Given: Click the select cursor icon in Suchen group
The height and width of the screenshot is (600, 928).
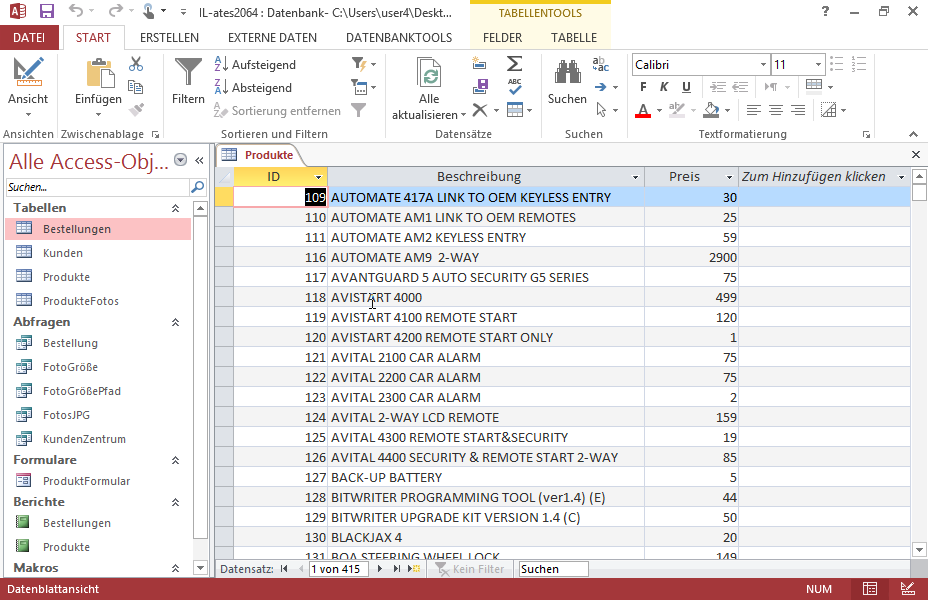Looking at the screenshot, I should pos(601,110).
